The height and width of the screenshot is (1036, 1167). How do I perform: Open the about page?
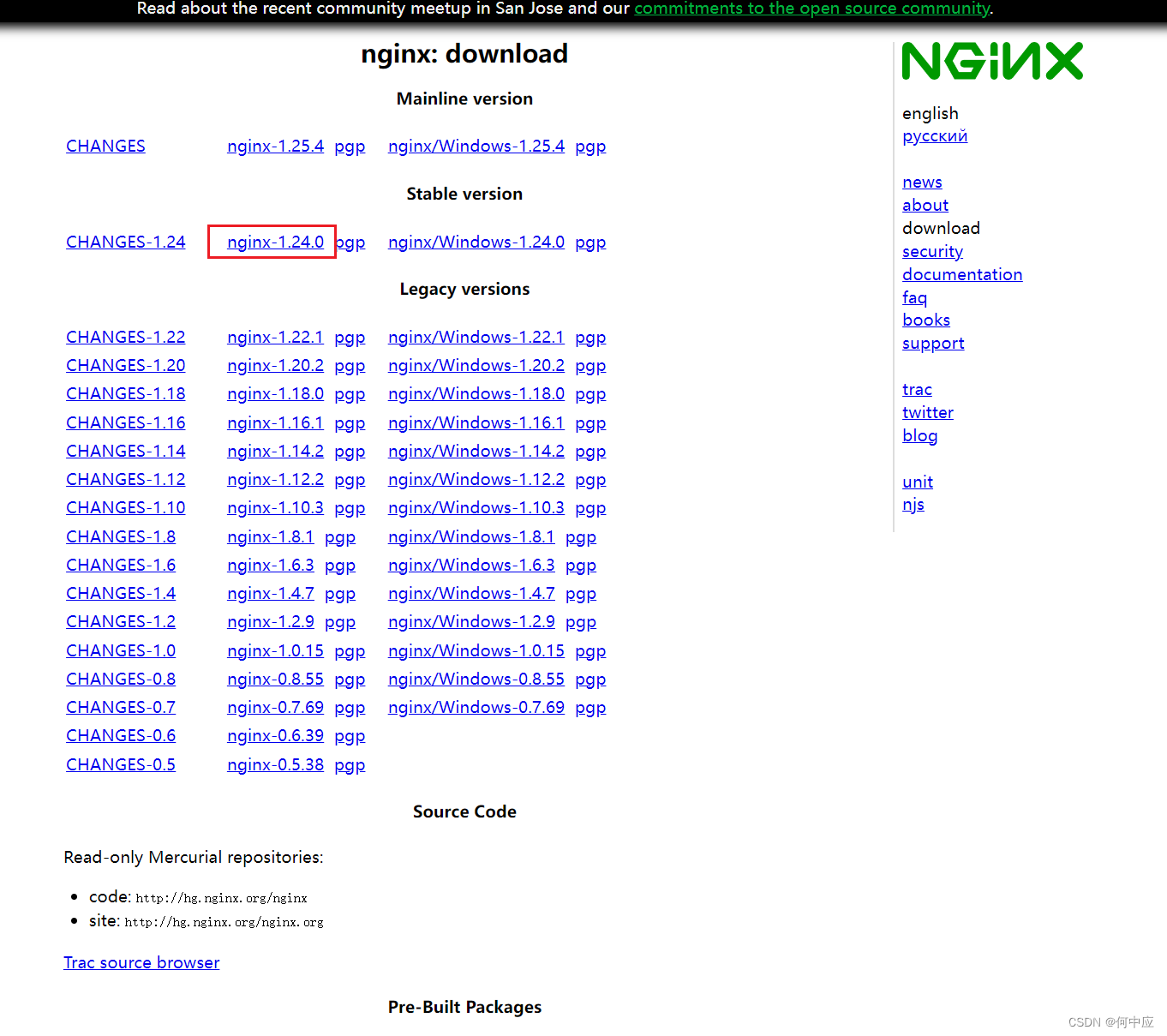coord(925,206)
